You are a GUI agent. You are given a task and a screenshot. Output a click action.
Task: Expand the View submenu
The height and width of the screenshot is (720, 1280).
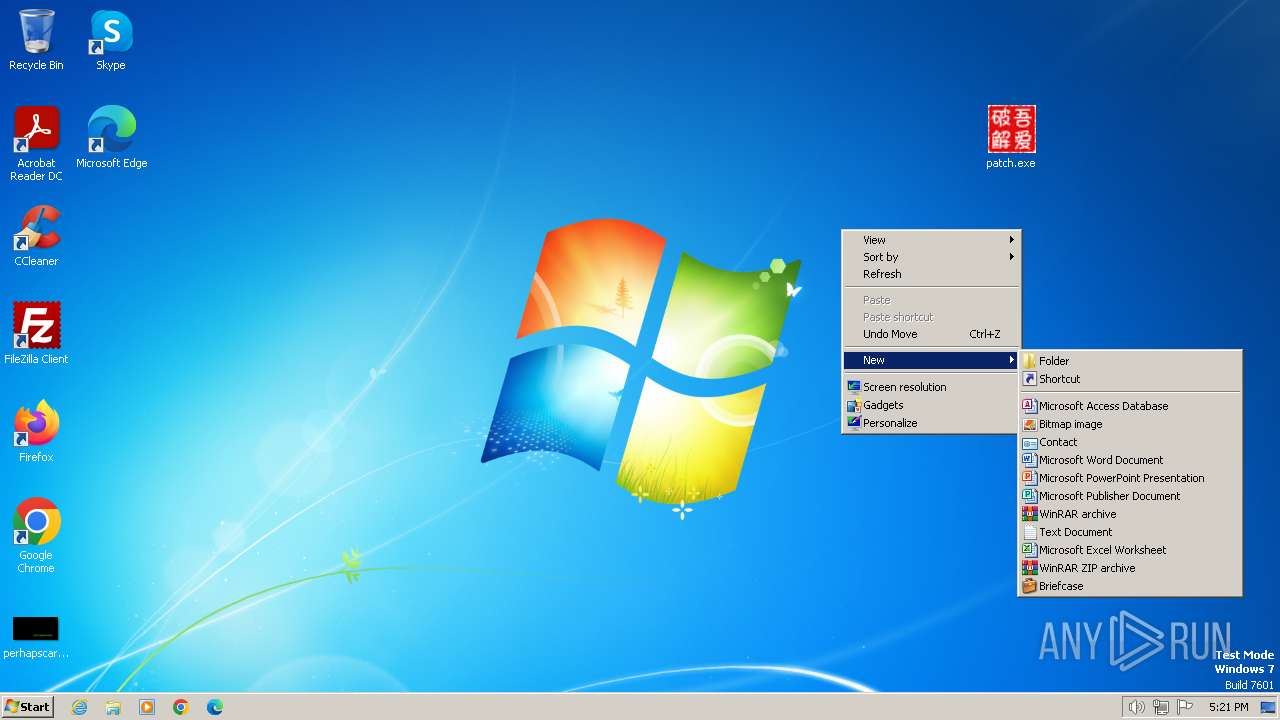point(931,240)
